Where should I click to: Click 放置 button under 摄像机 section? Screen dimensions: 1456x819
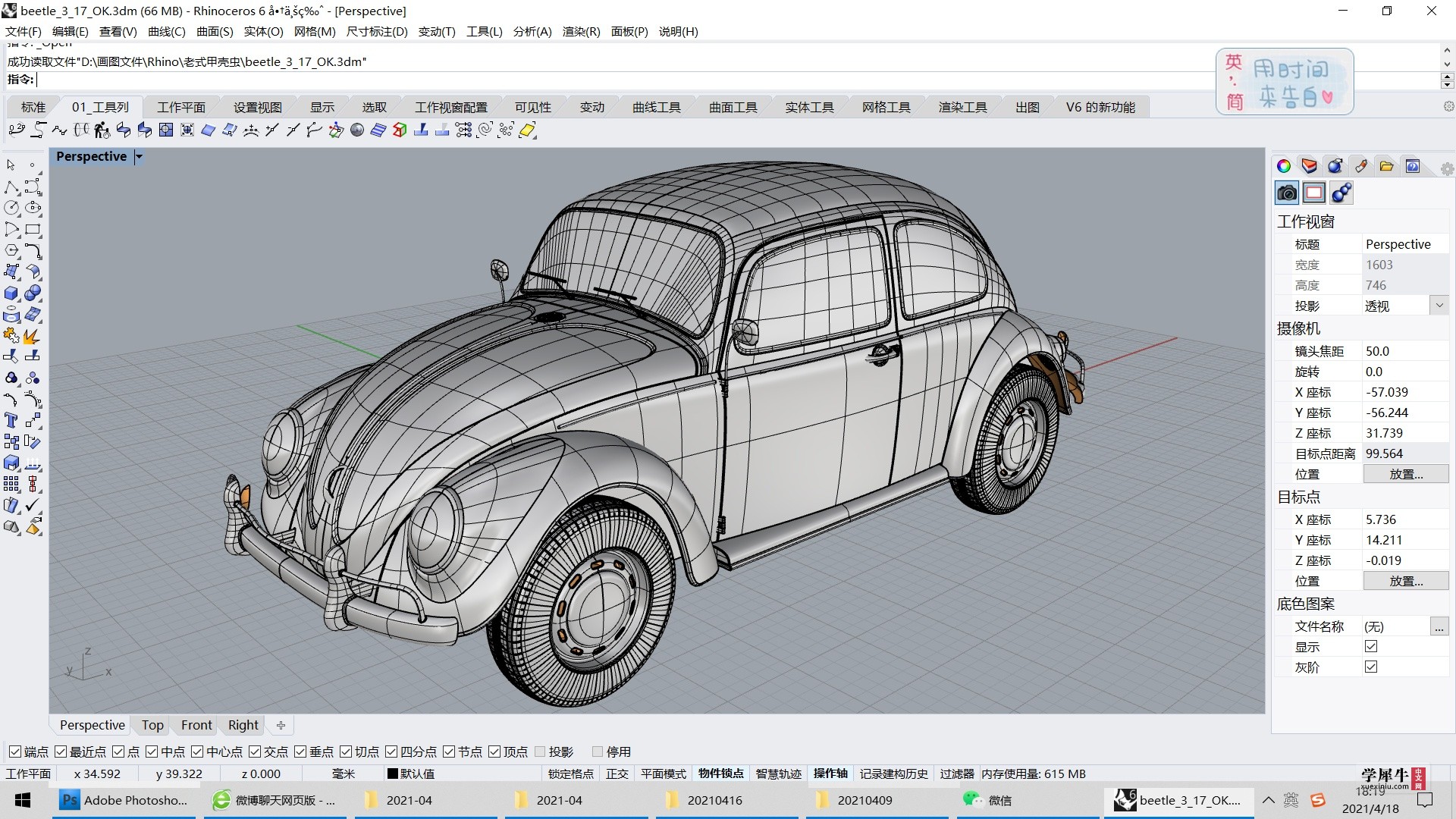point(1406,474)
